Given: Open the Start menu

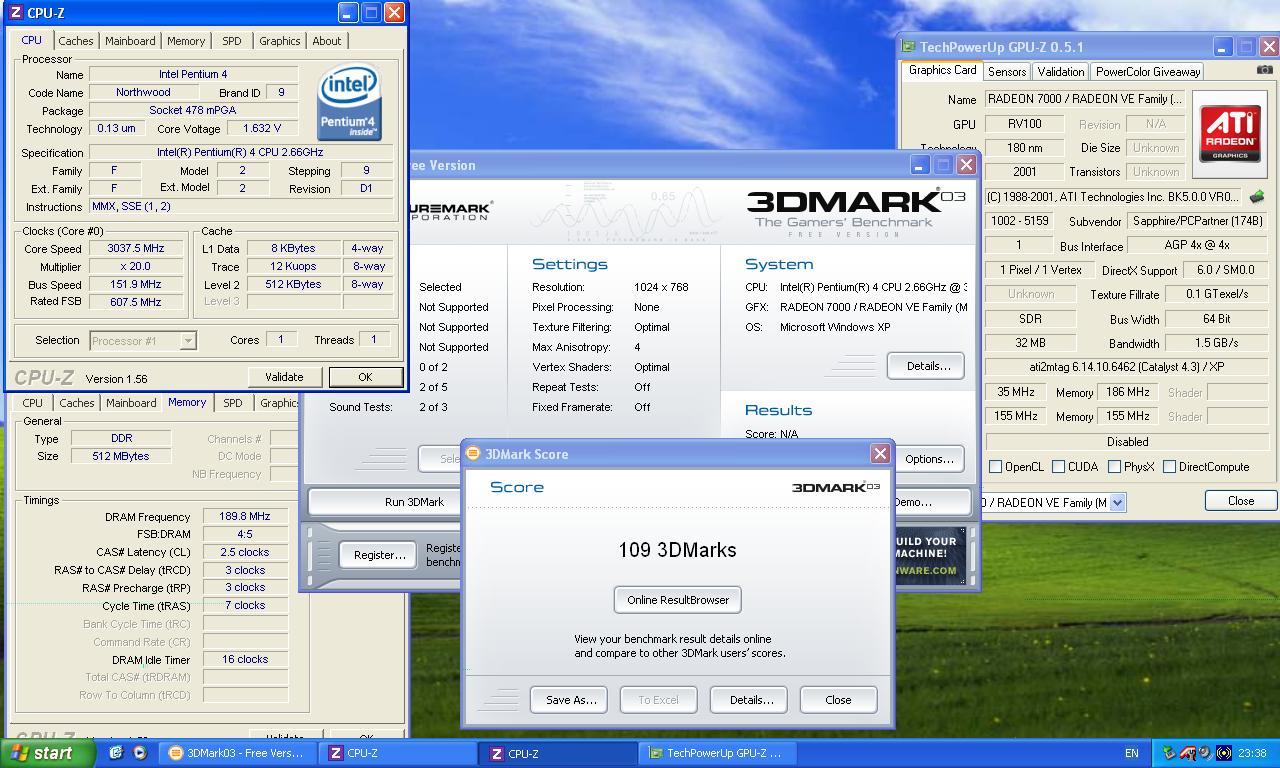Looking at the screenshot, I should [47, 753].
